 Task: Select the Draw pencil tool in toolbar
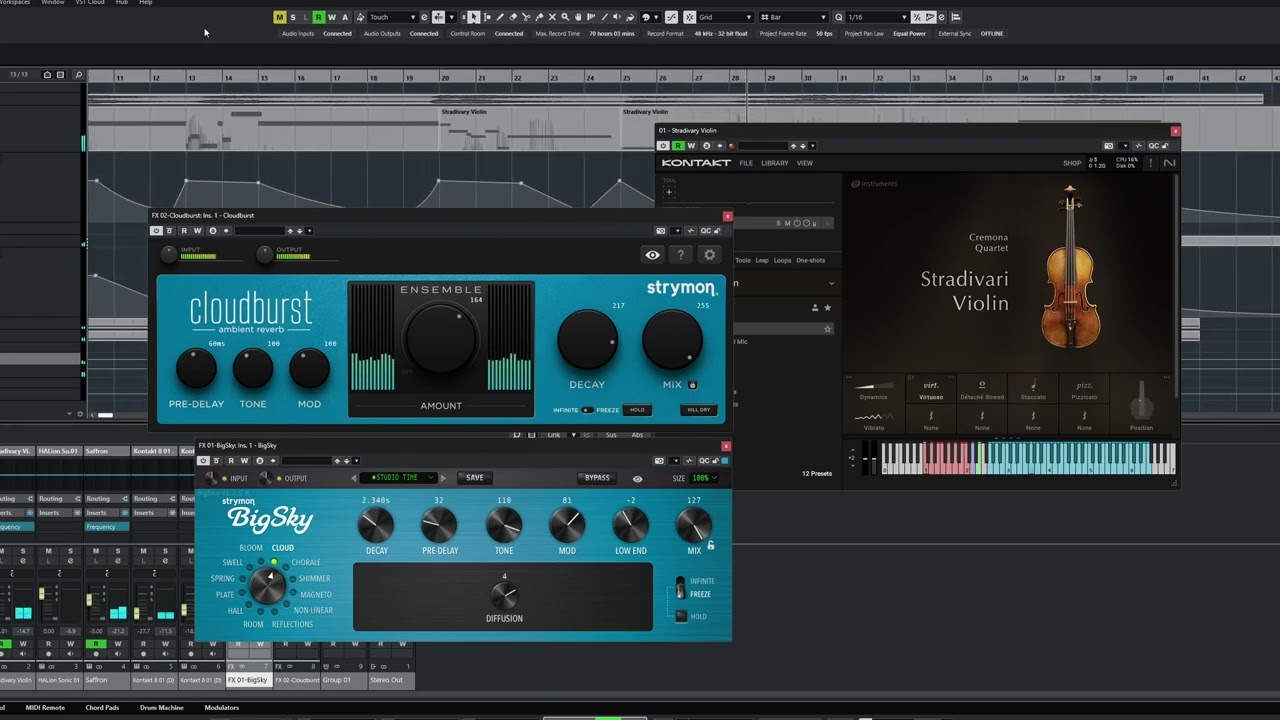coord(500,17)
